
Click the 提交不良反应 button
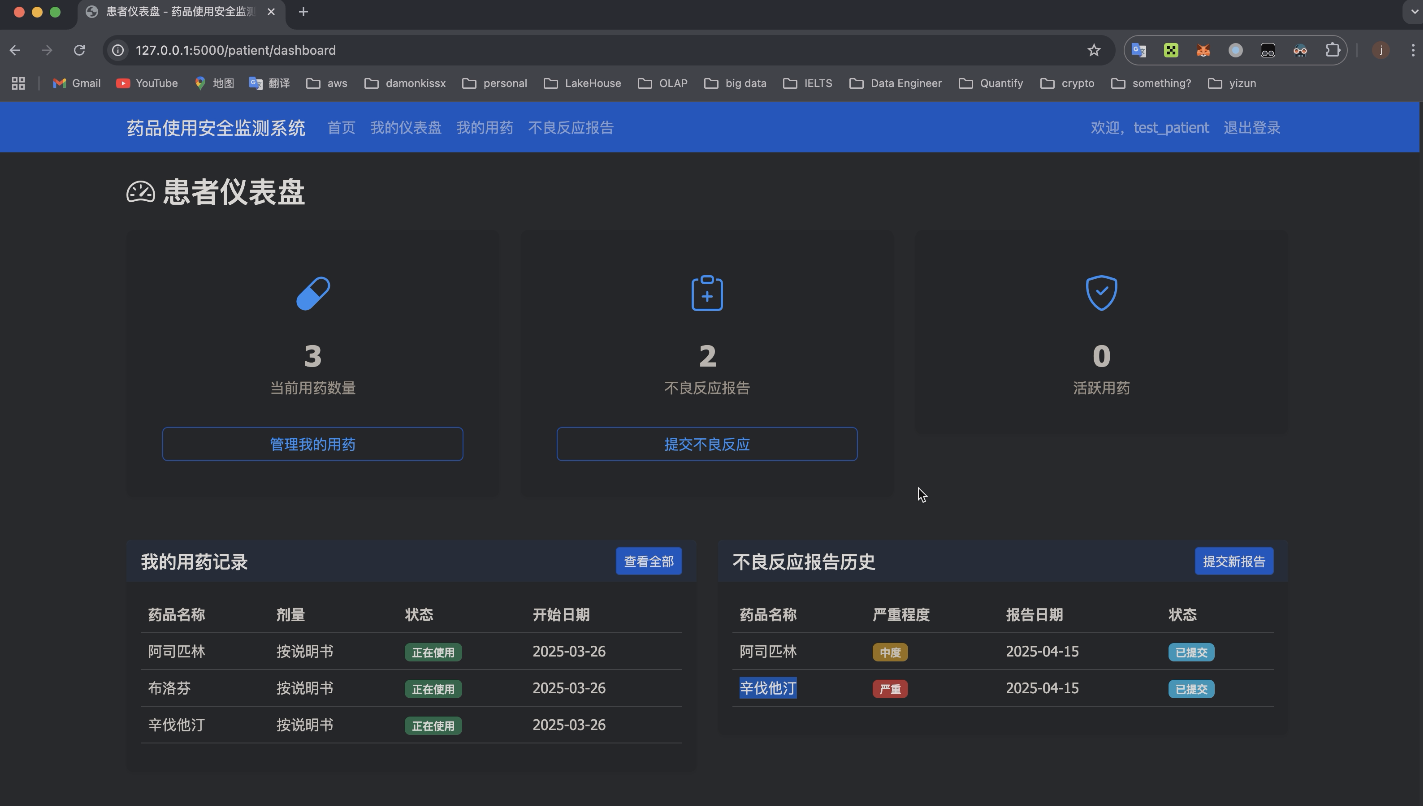707,444
